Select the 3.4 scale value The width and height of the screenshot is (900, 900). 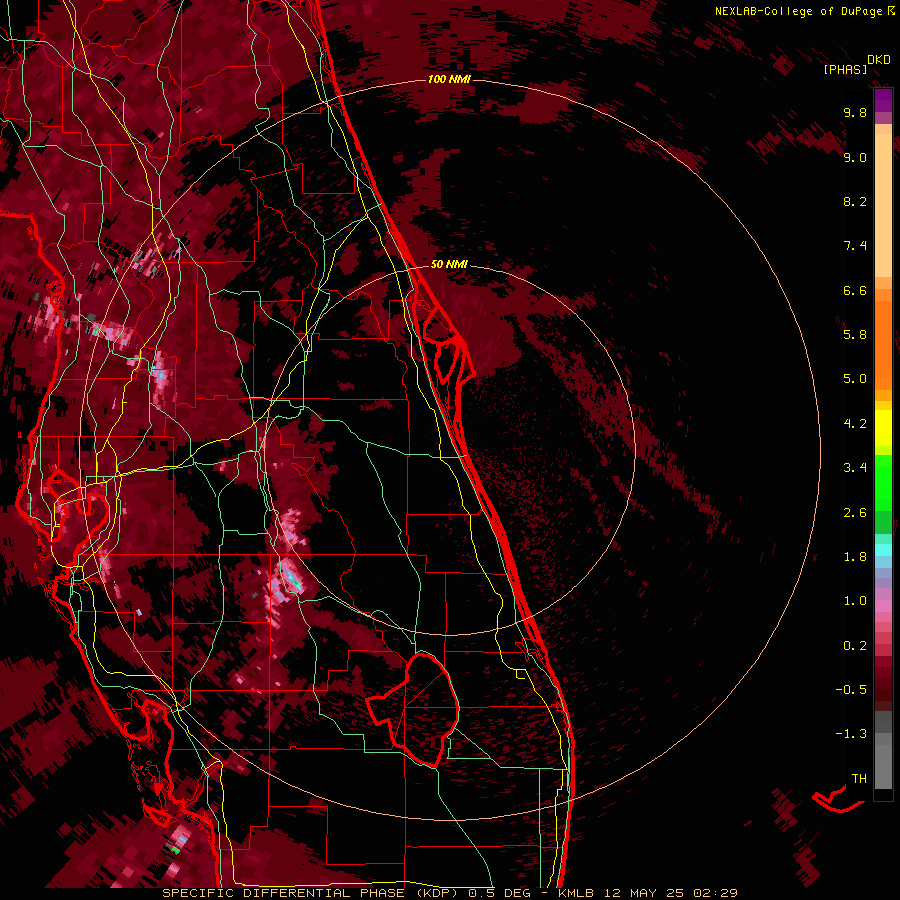coord(855,468)
